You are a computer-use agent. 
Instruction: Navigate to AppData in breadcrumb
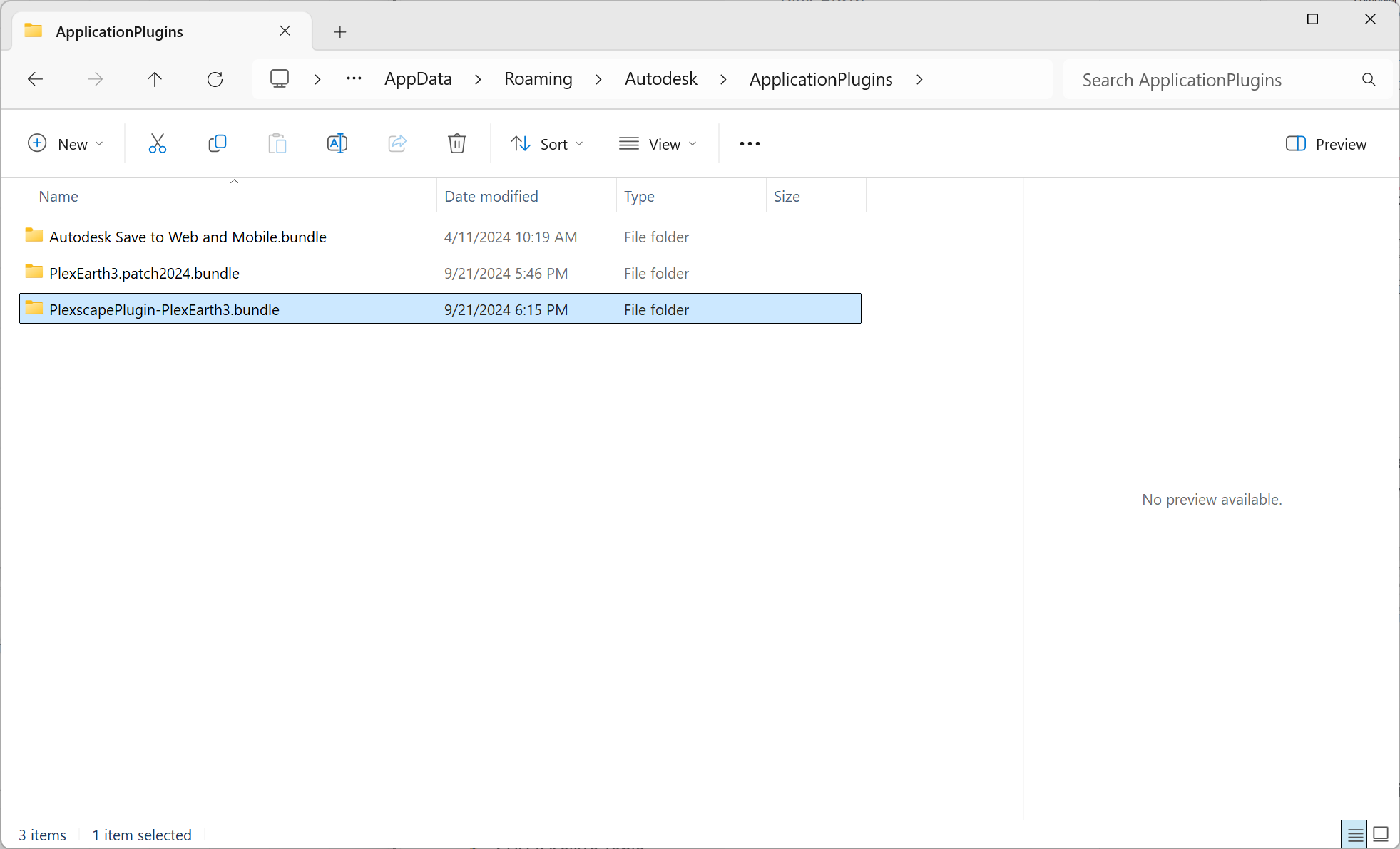tap(418, 79)
